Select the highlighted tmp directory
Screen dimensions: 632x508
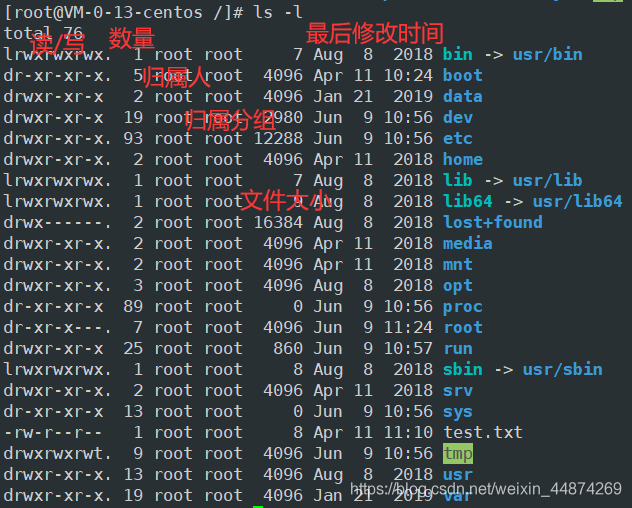click(458, 454)
